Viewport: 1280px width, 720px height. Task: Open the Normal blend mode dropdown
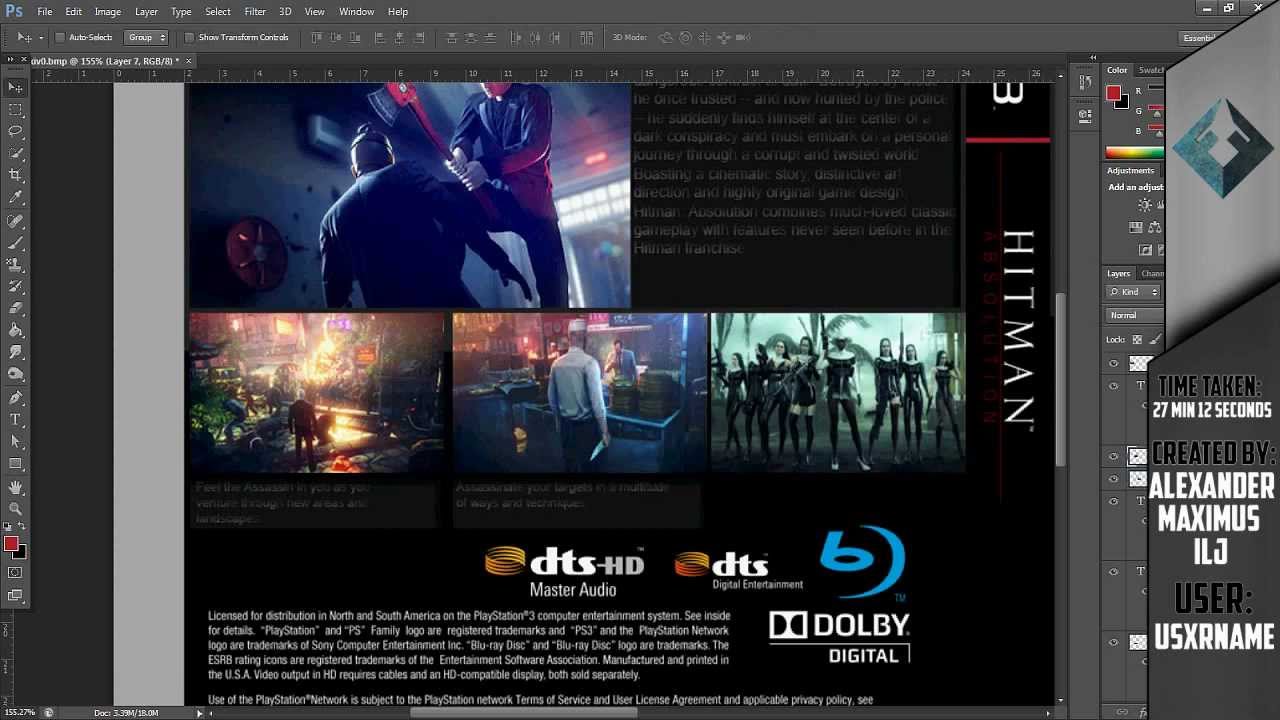1135,315
